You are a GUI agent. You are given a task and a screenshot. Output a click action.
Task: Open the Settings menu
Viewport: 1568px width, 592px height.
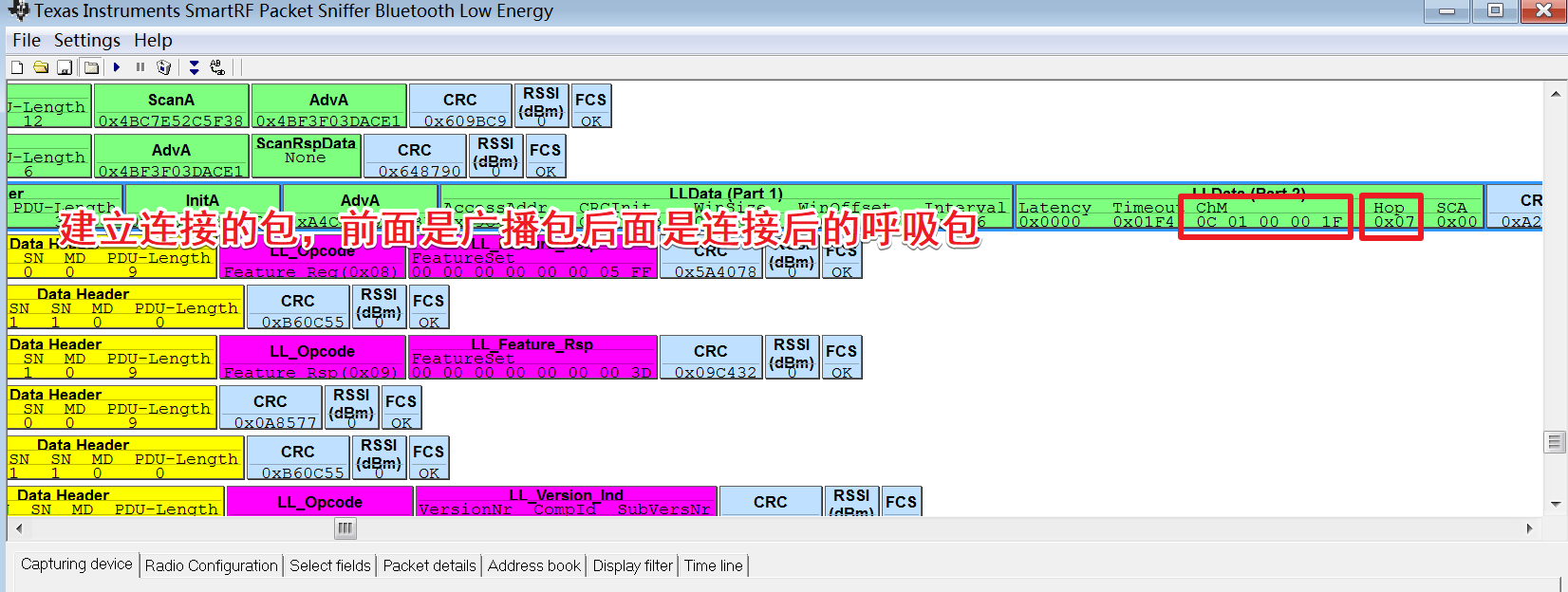[x=87, y=40]
